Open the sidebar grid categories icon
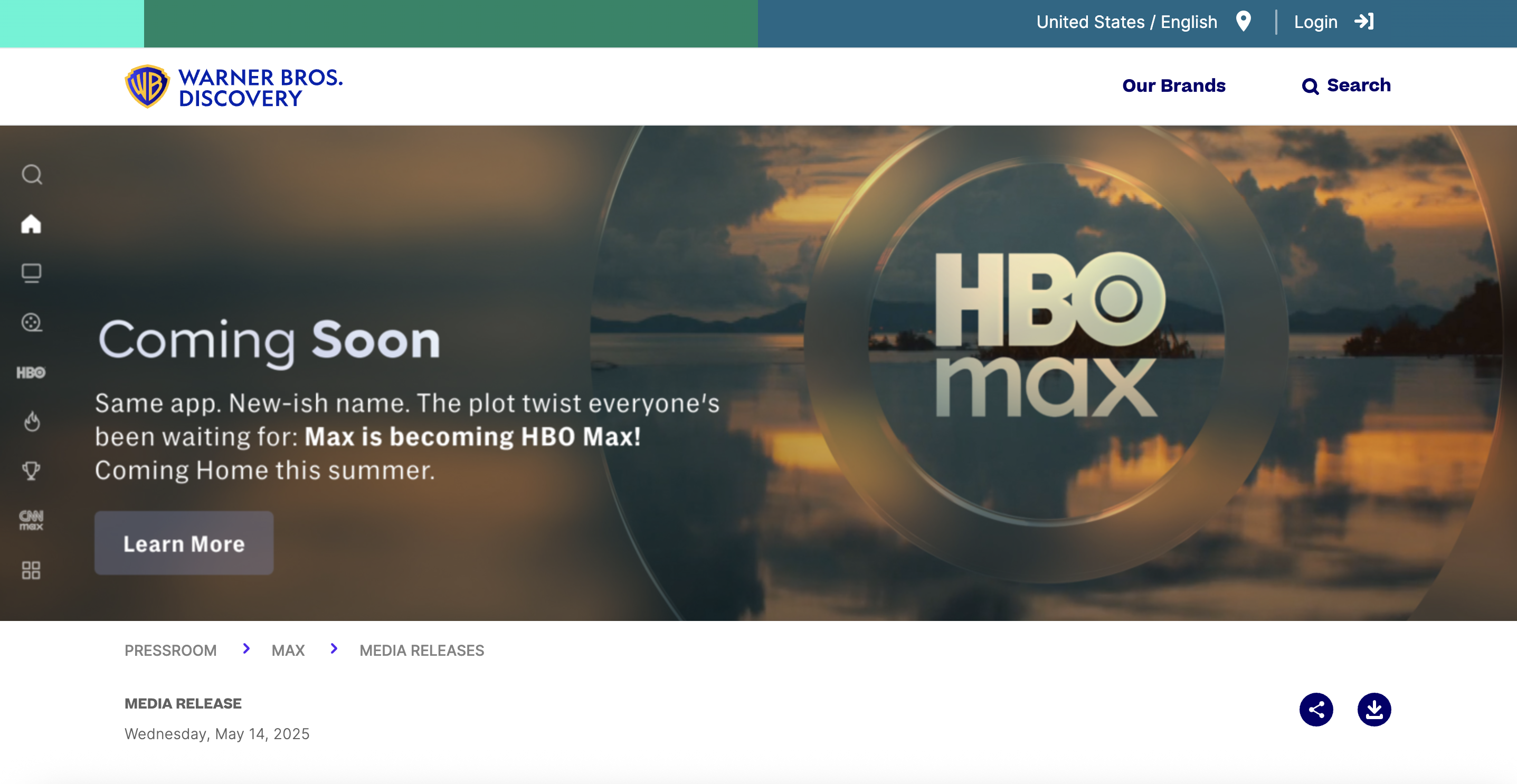The width and height of the screenshot is (1517, 784). [x=31, y=570]
